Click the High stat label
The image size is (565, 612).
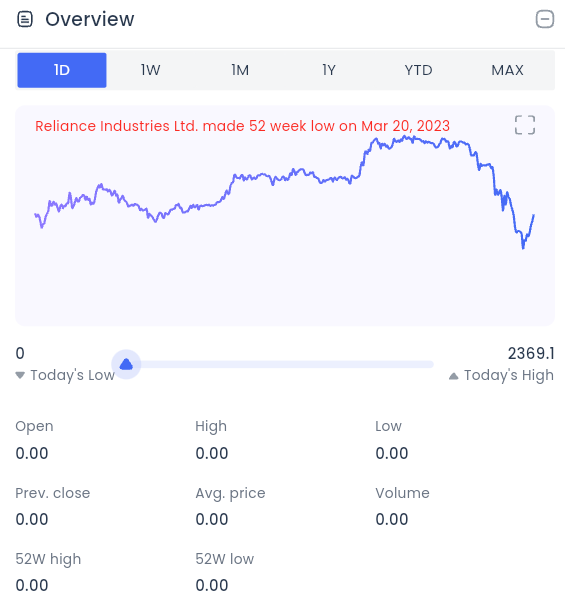[211, 426]
